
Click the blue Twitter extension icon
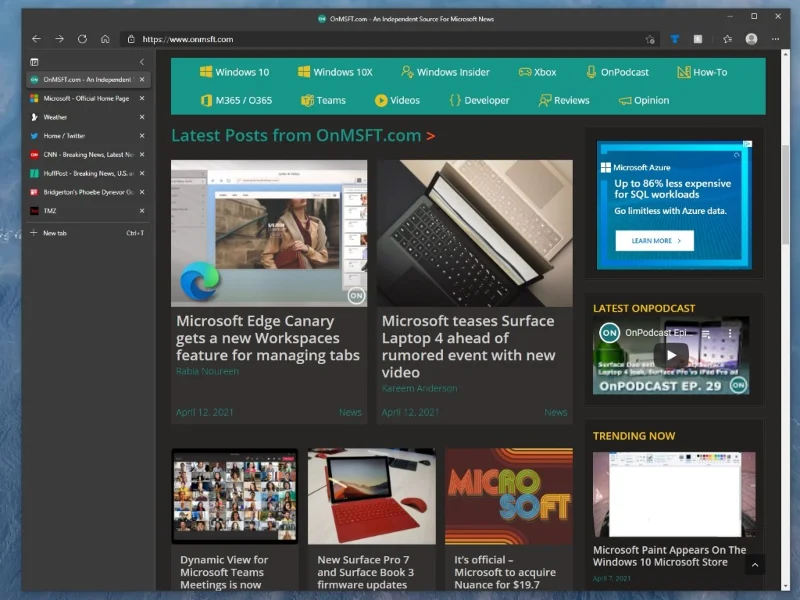(675, 39)
